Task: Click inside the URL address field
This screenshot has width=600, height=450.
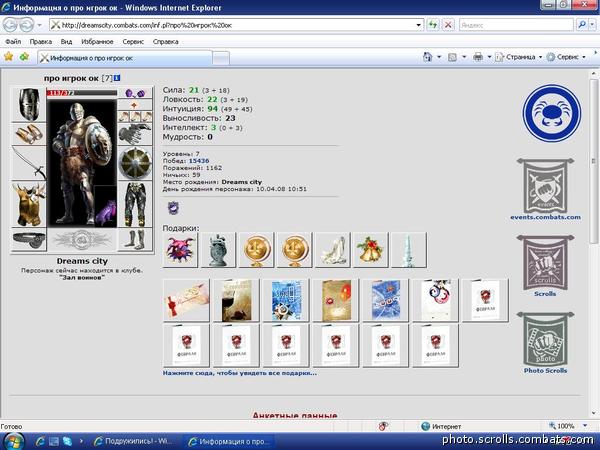Action: click(237, 25)
